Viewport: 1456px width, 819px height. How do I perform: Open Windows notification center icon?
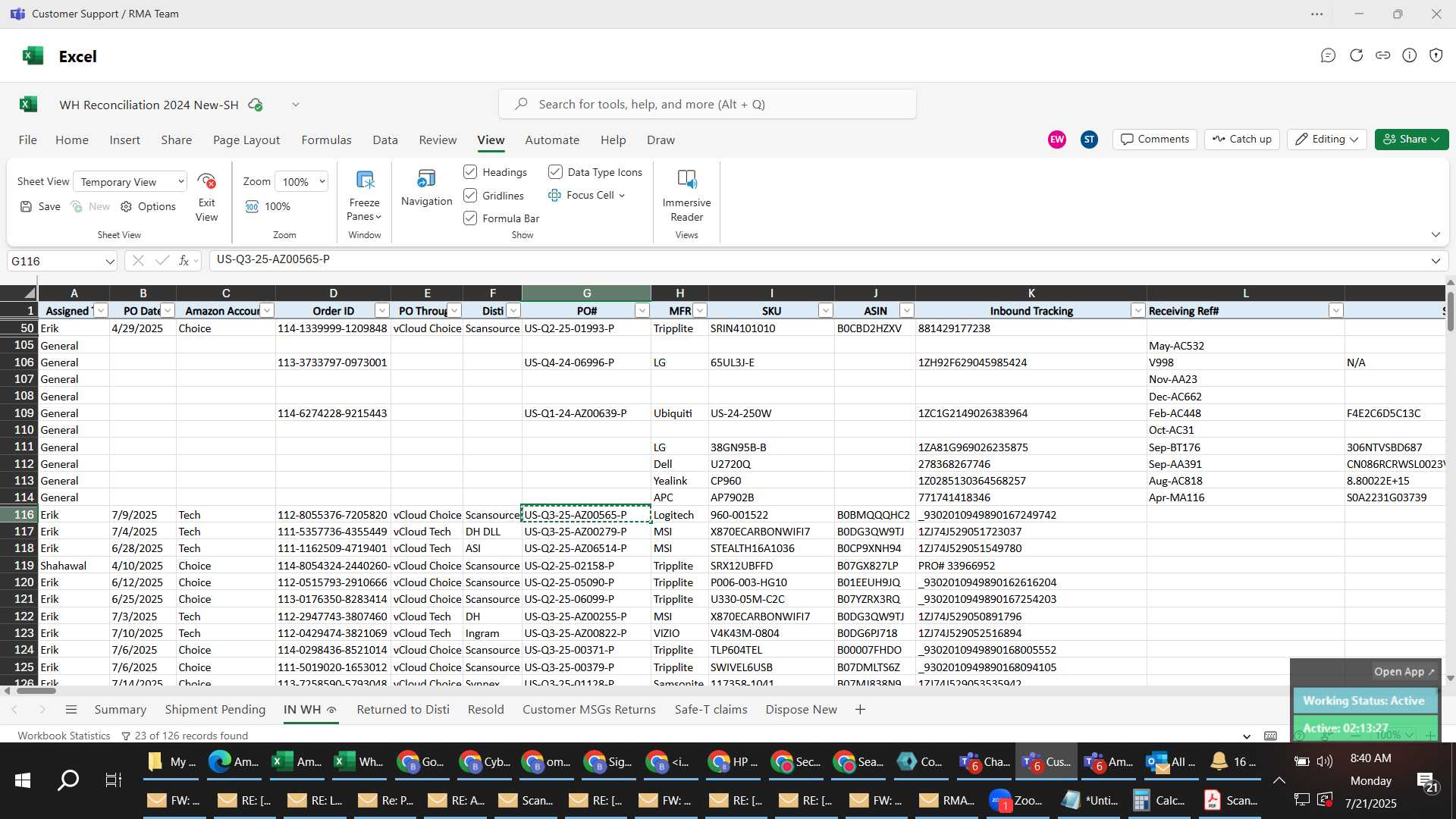click(1426, 781)
